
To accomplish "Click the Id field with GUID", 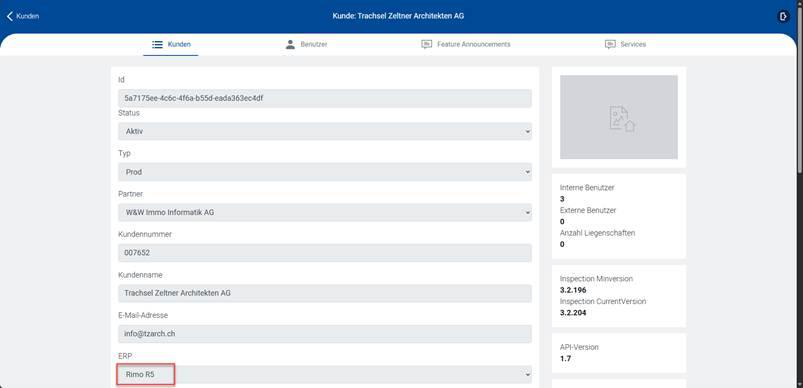I will point(325,98).
